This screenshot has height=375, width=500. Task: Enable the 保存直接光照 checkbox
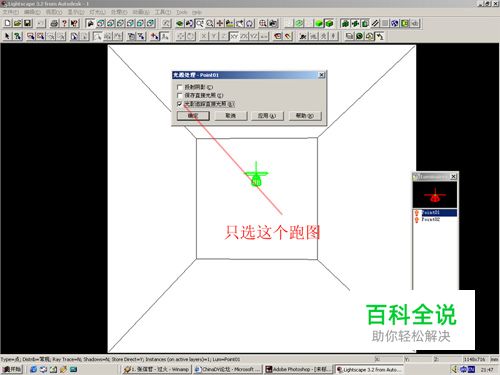(x=180, y=95)
